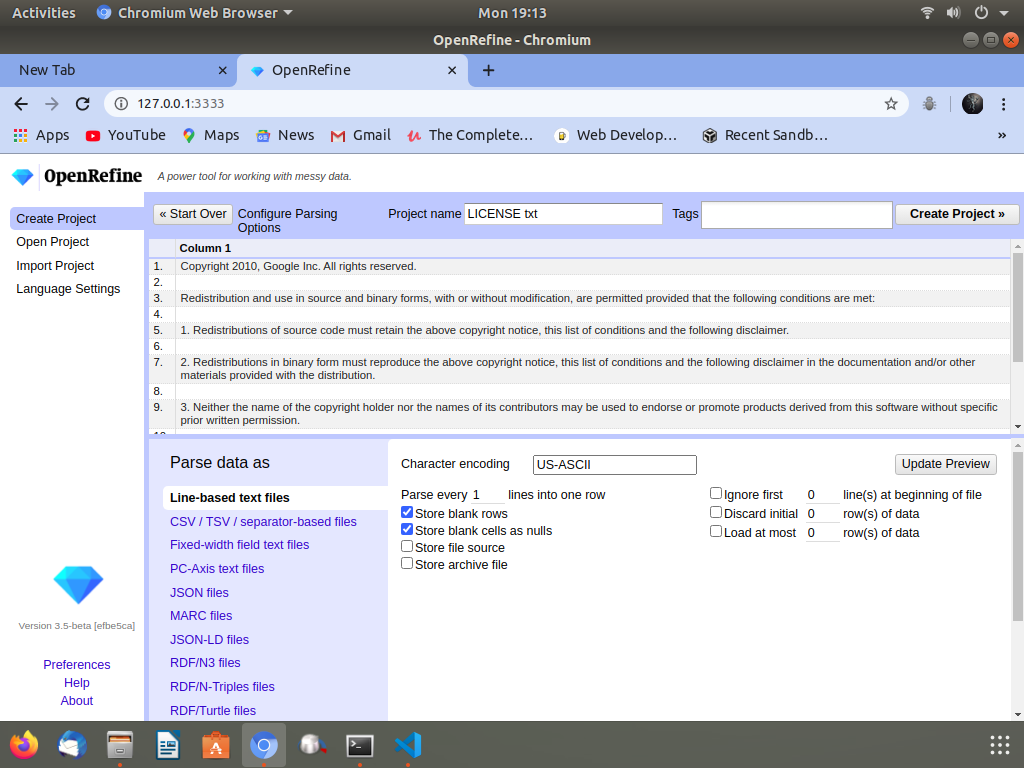Open the About link

point(77,701)
